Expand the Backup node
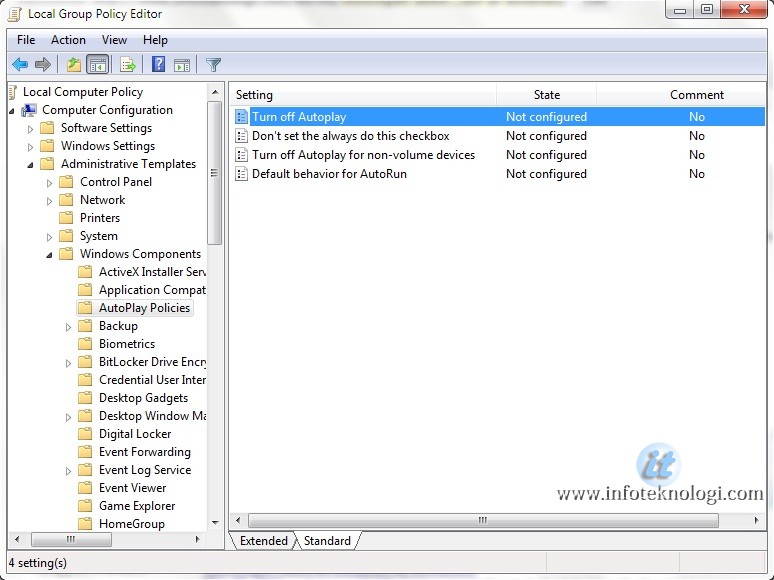 click(x=69, y=327)
